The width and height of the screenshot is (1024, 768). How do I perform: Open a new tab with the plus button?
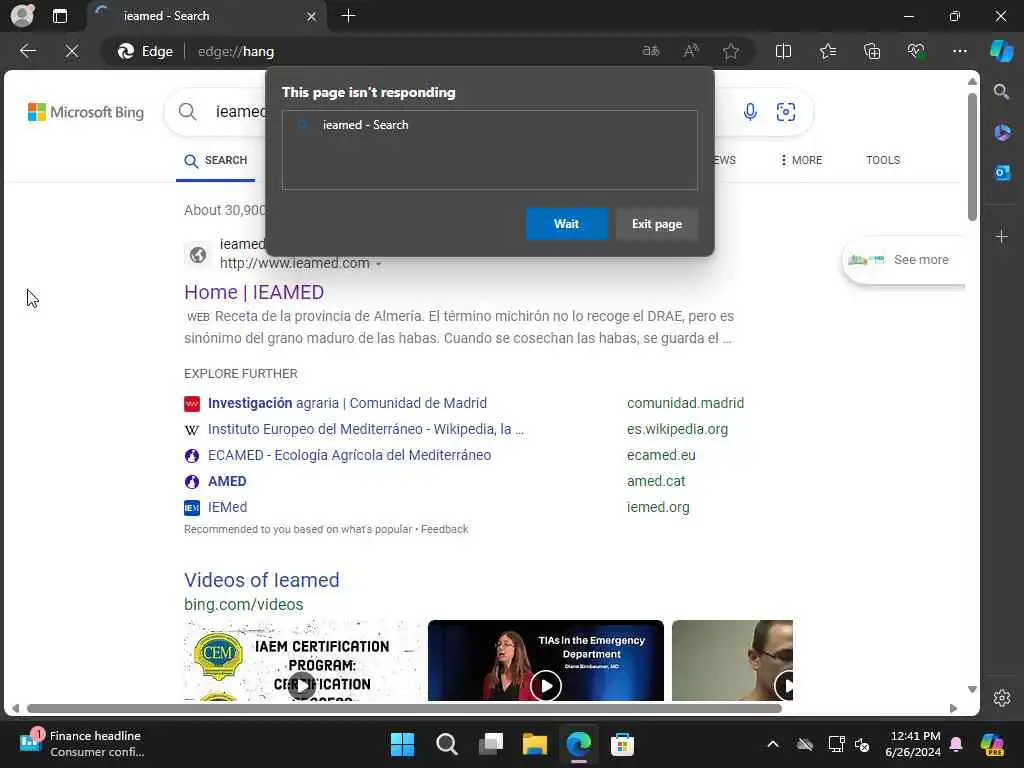(x=348, y=16)
